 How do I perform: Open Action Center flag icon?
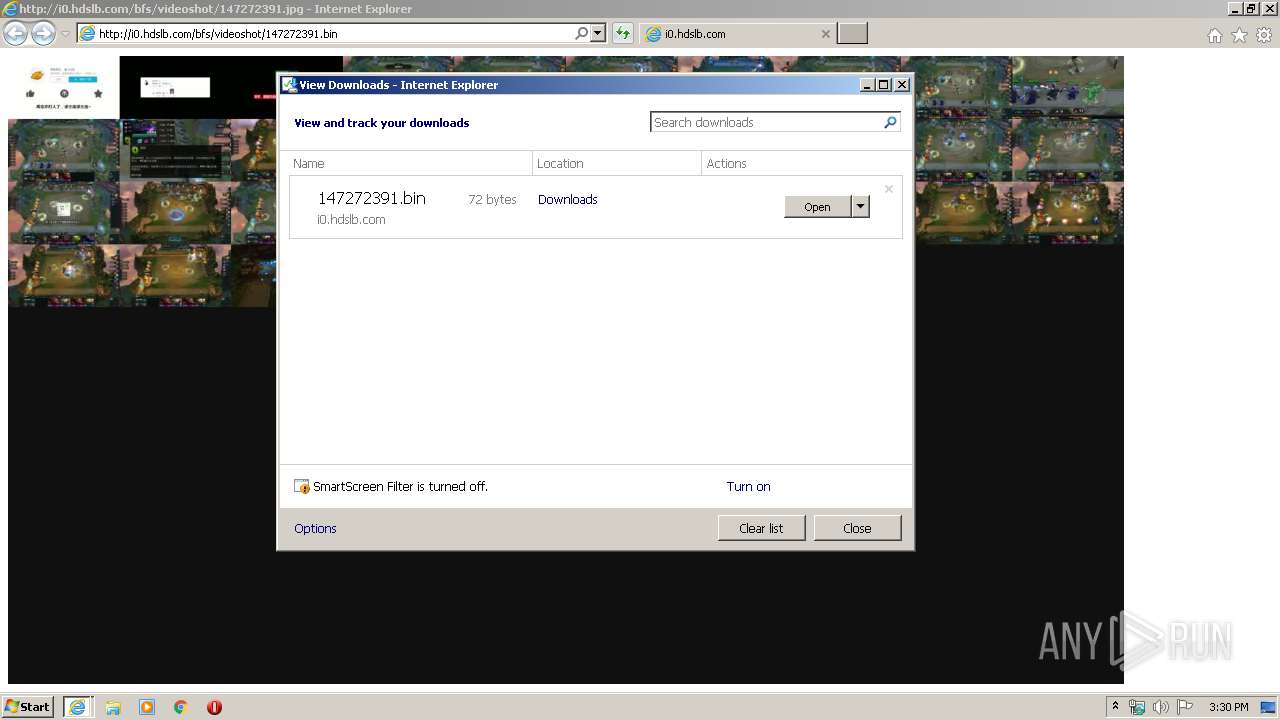pyautogui.click(x=1185, y=707)
